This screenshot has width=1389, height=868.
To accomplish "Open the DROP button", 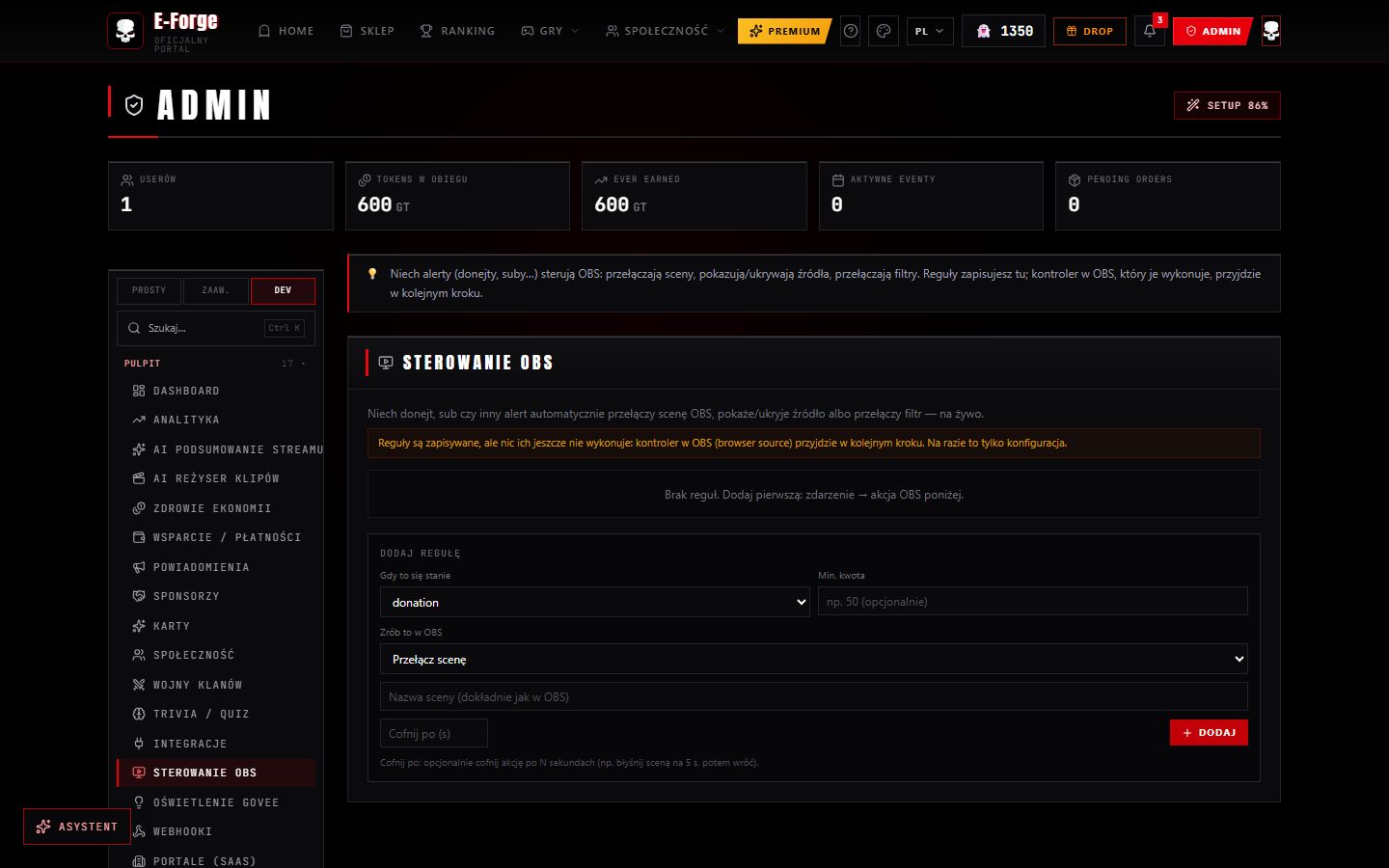I will 1089,31.
